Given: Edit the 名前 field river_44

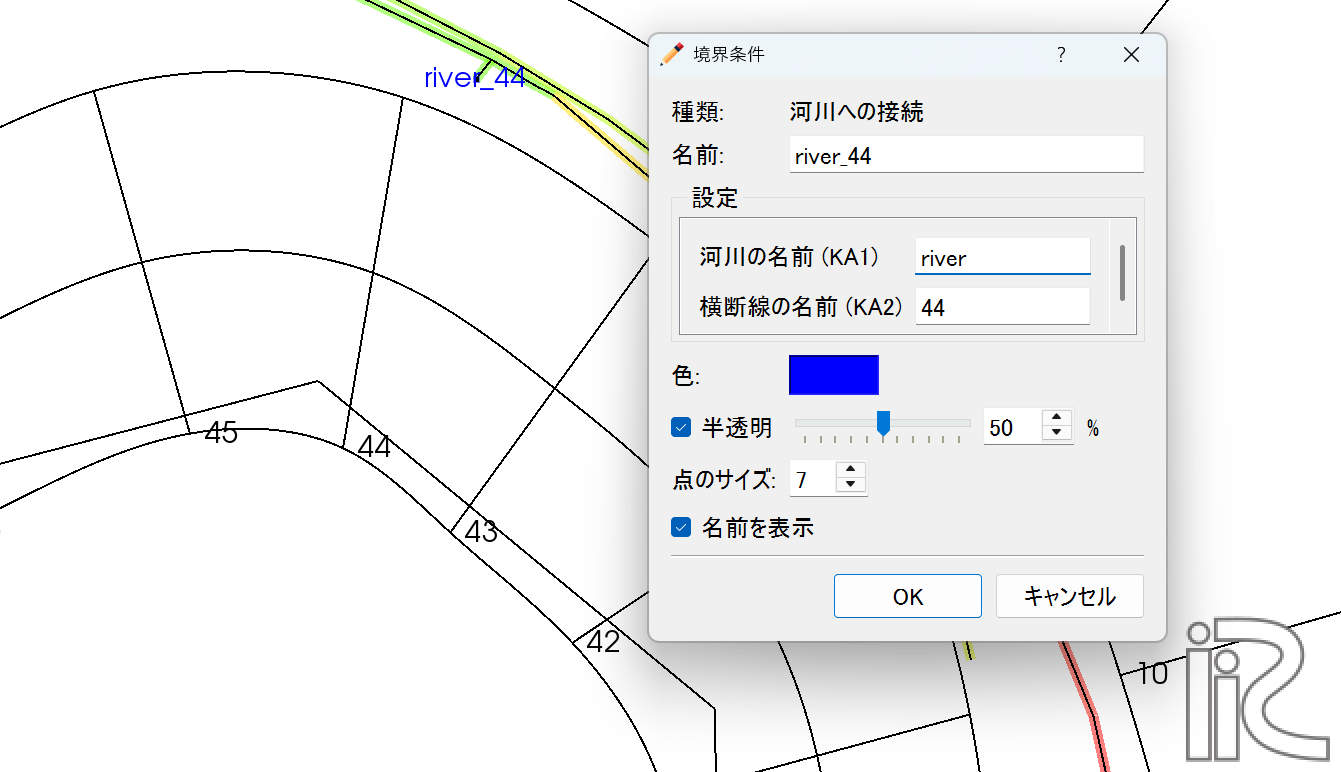Looking at the screenshot, I should [x=966, y=156].
